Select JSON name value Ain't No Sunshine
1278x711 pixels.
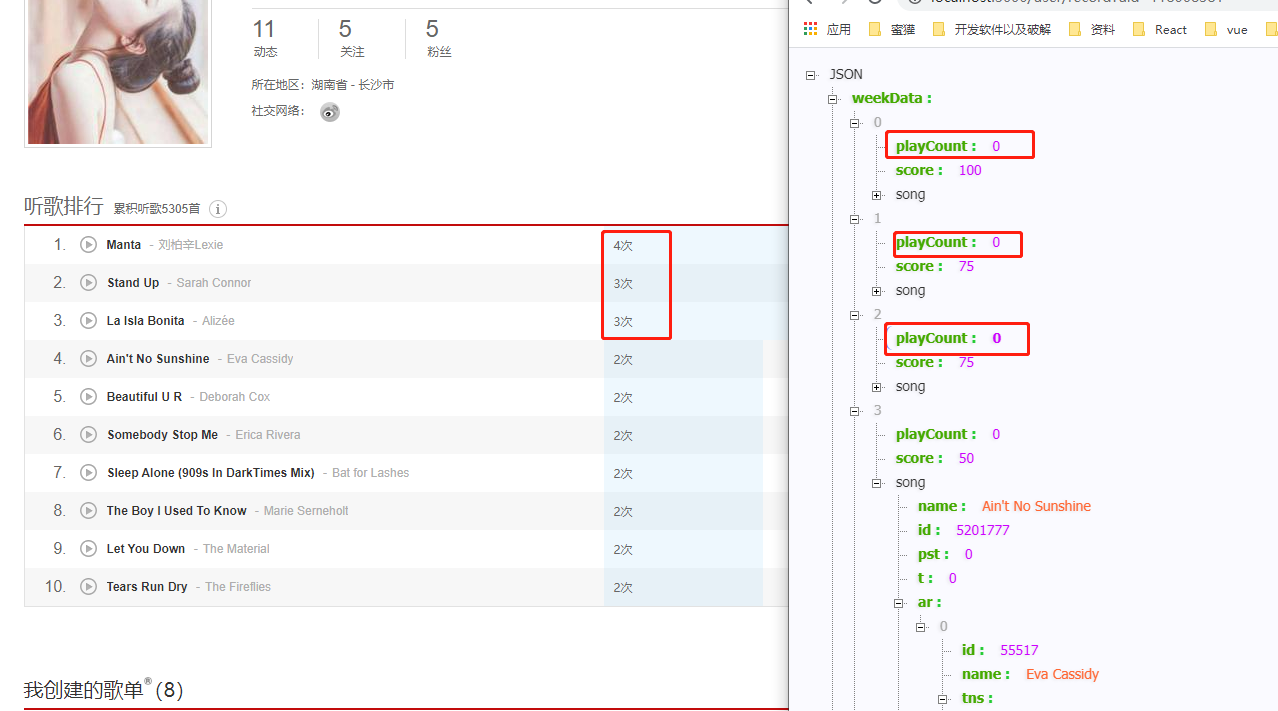tap(1036, 507)
